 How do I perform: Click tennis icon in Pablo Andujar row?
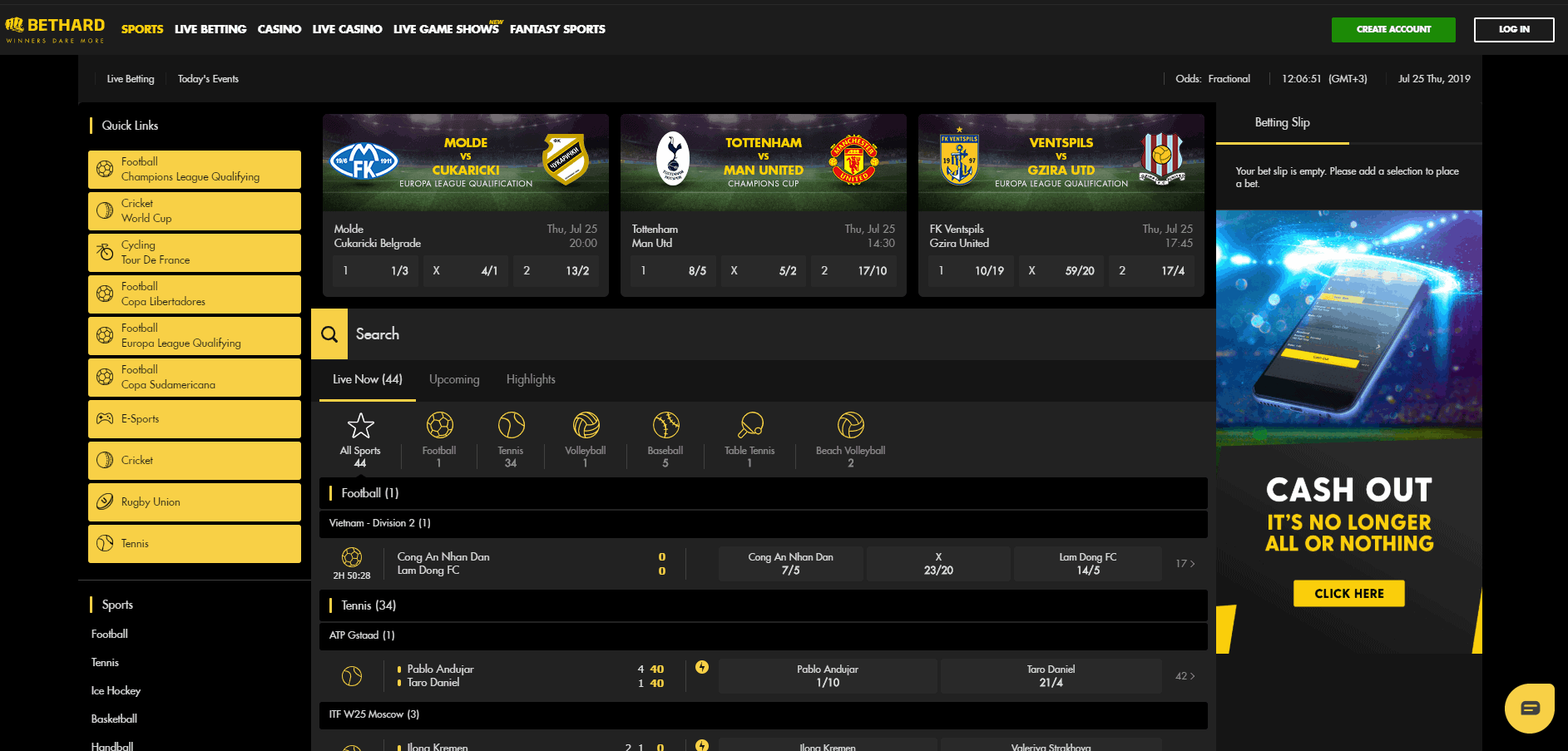click(352, 676)
